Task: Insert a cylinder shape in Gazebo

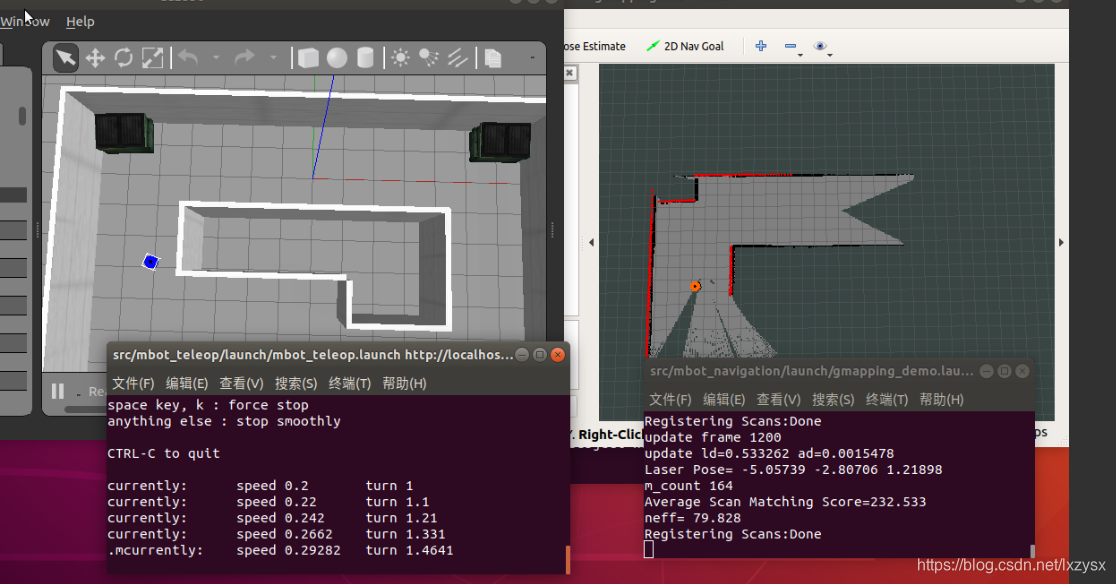Action: [365, 58]
